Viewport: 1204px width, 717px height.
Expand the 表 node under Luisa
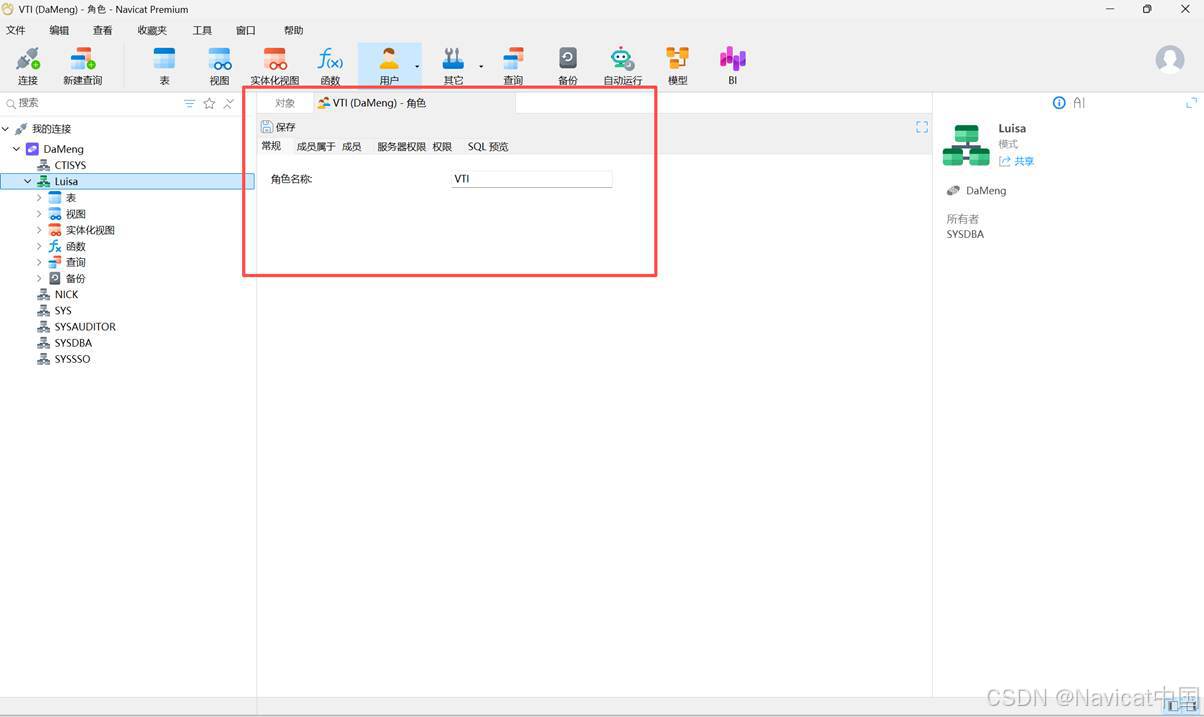(39, 198)
